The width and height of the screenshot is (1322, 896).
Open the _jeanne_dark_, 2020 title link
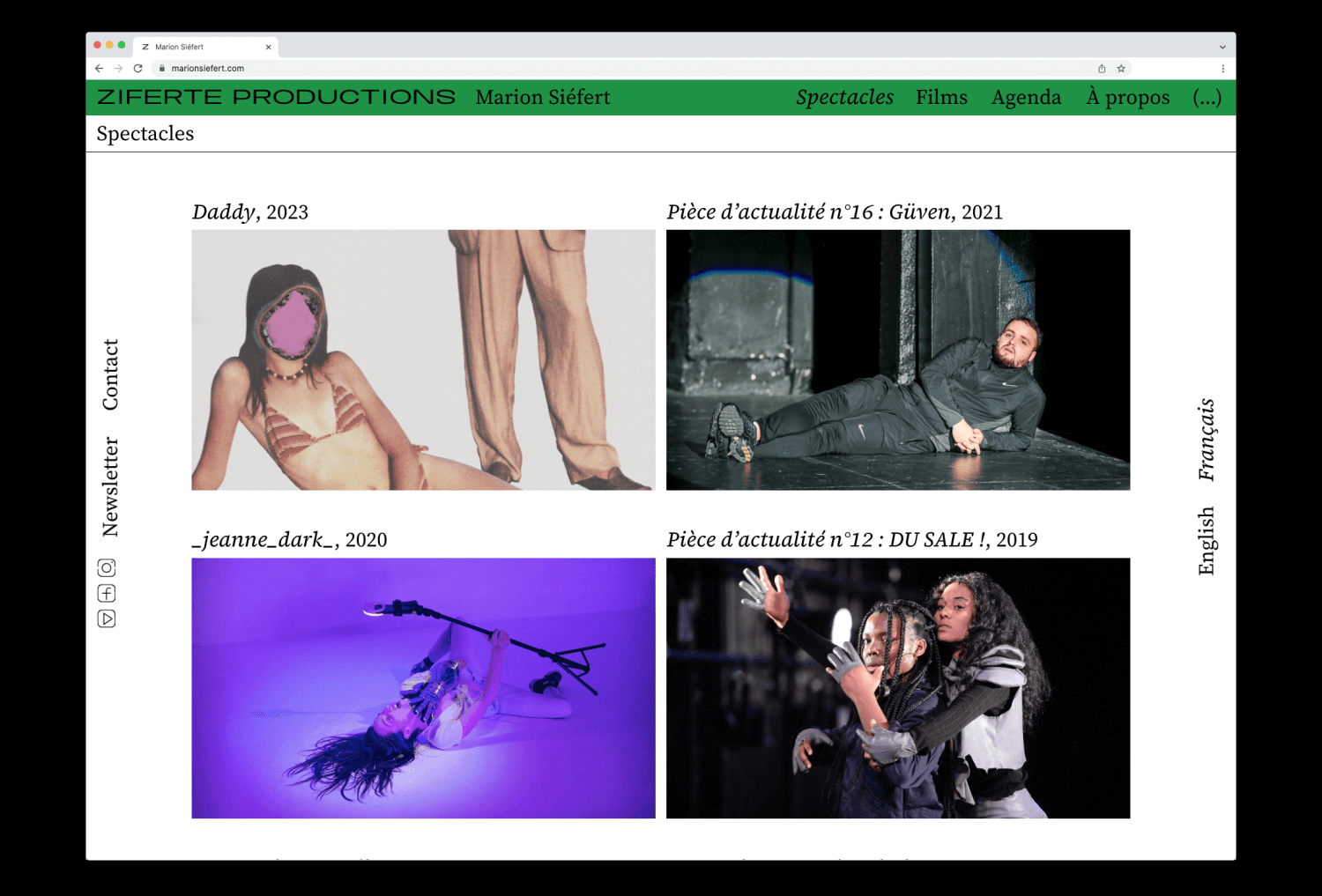click(x=290, y=540)
